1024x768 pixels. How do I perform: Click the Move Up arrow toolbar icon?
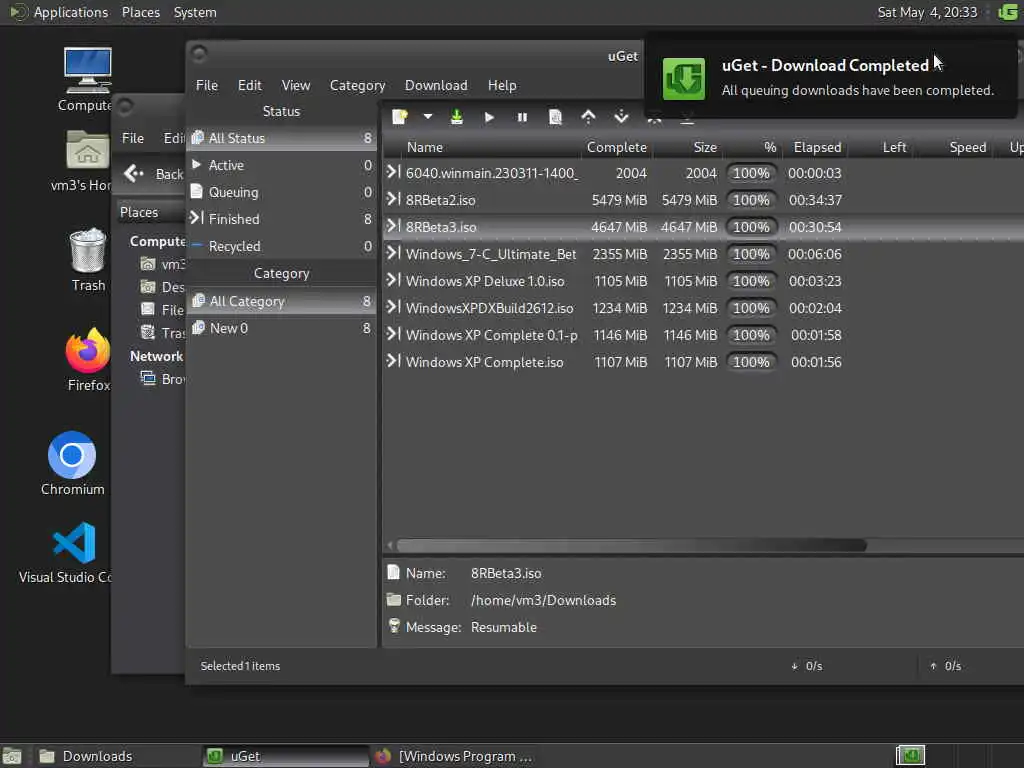588,117
